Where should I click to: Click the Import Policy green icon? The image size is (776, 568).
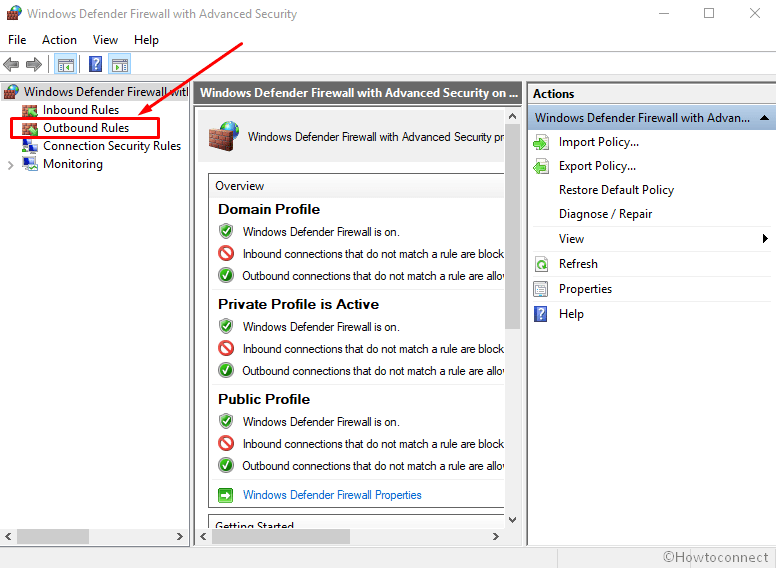(541, 142)
